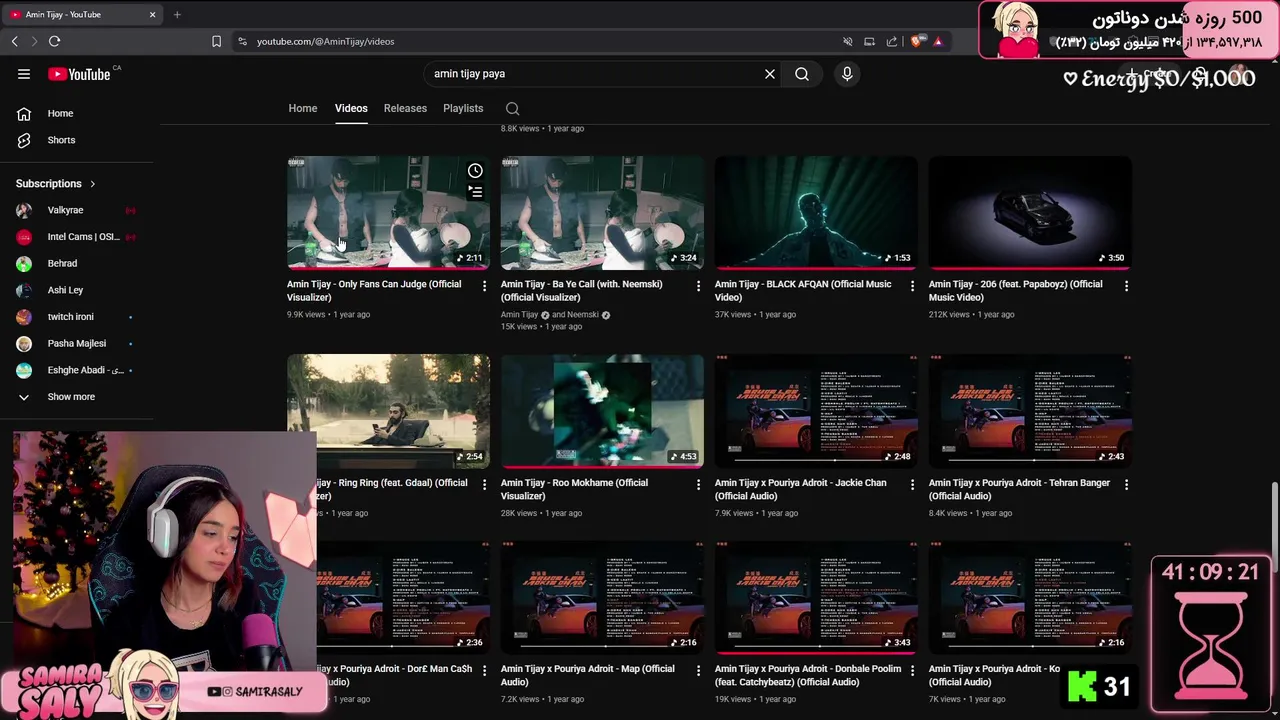Viewport: 1280px width, 720px height.
Task: Switch to Releases tab
Action: tap(405, 108)
